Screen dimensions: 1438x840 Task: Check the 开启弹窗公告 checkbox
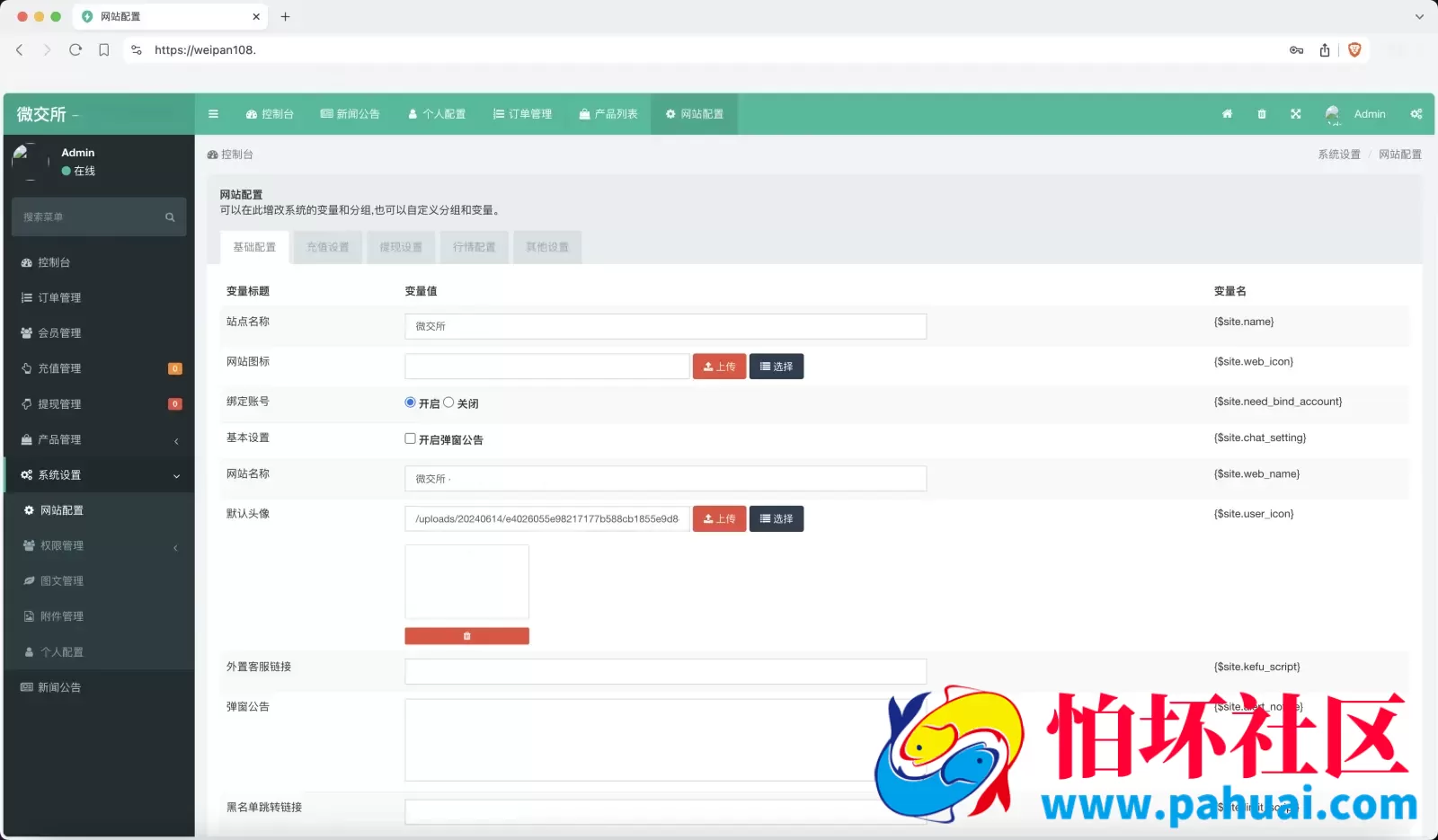[410, 438]
